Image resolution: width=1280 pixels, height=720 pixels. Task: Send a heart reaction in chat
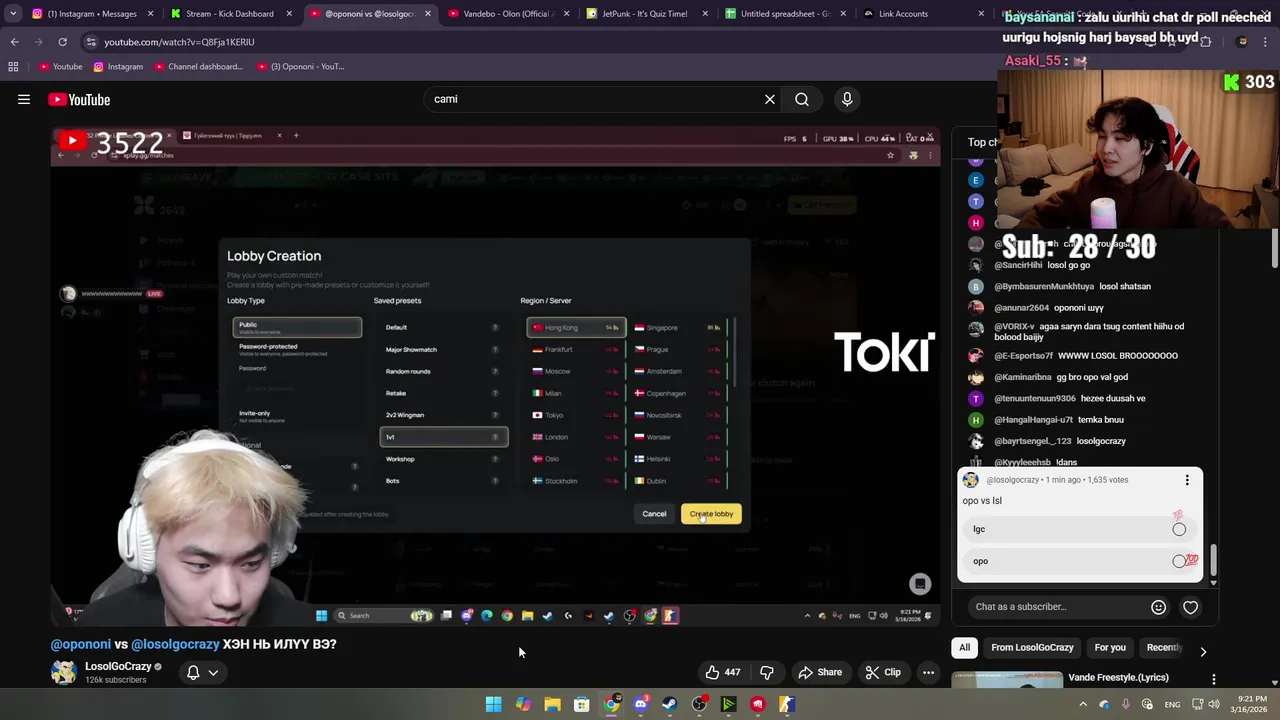pyautogui.click(x=1190, y=607)
